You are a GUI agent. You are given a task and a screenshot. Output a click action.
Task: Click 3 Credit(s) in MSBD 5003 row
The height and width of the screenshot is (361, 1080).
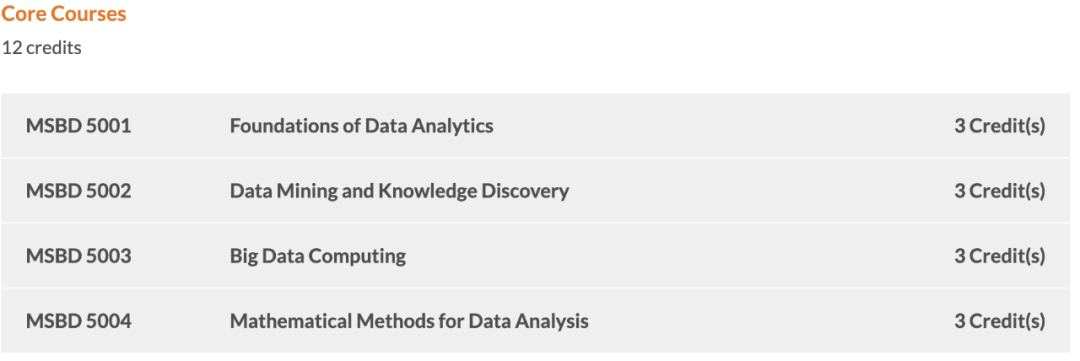pyautogui.click(x=999, y=256)
